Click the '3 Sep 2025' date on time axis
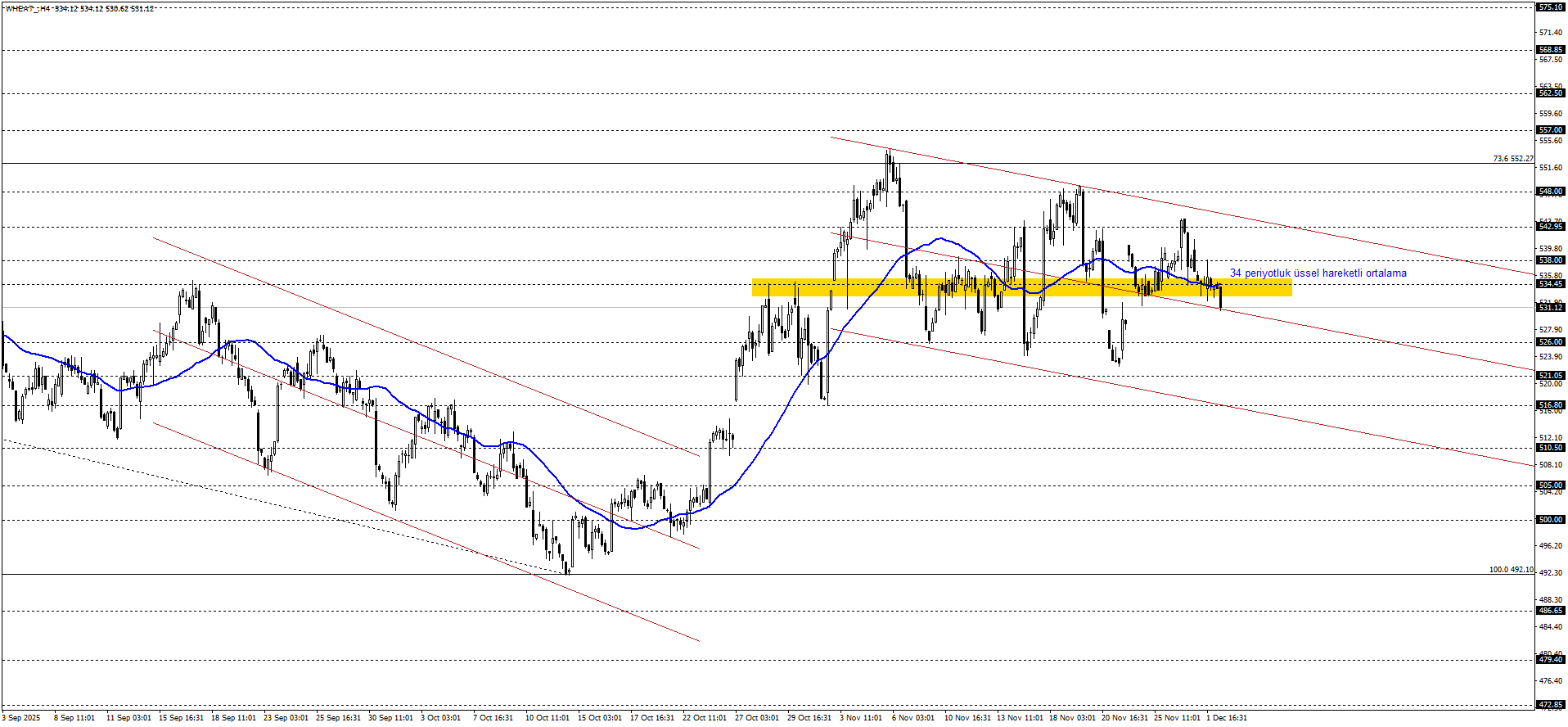 [20, 718]
